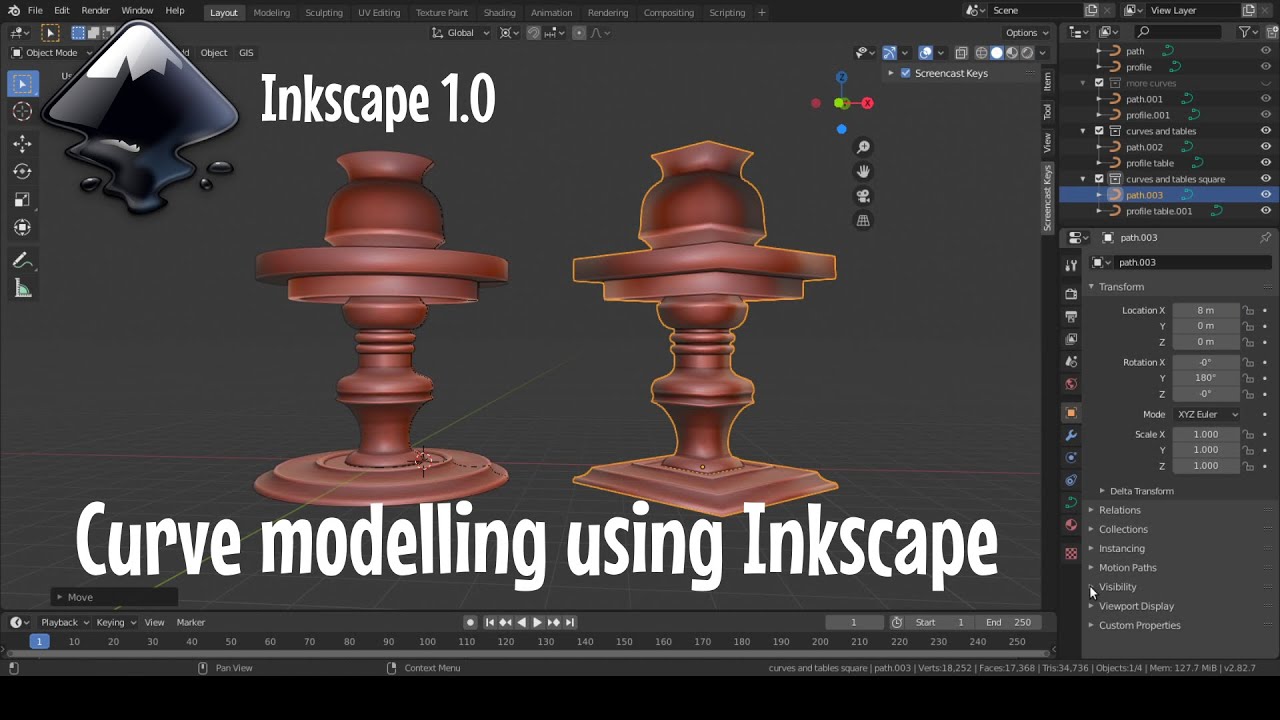Viewport: 1280px width, 720px height.
Task: Click the Blender logo menu icon
Action: tap(13, 11)
